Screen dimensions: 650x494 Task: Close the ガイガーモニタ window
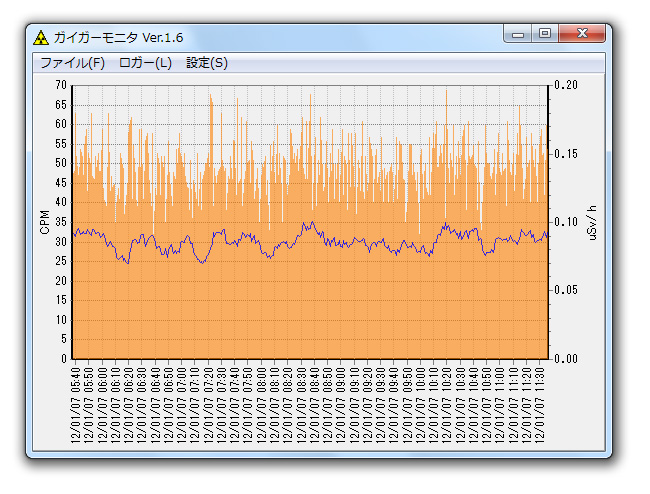pyautogui.click(x=582, y=34)
